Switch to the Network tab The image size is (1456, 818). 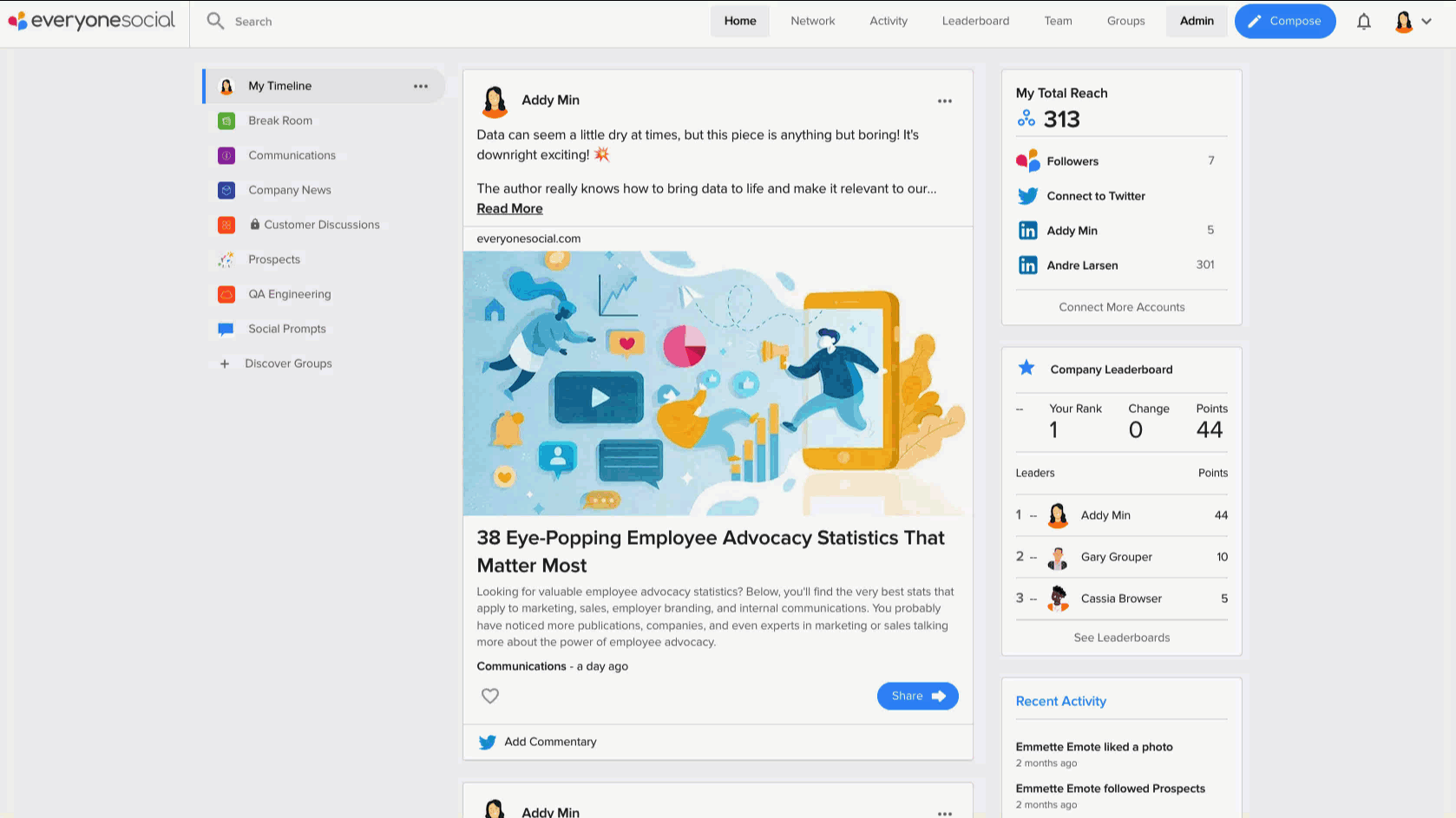tap(813, 21)
